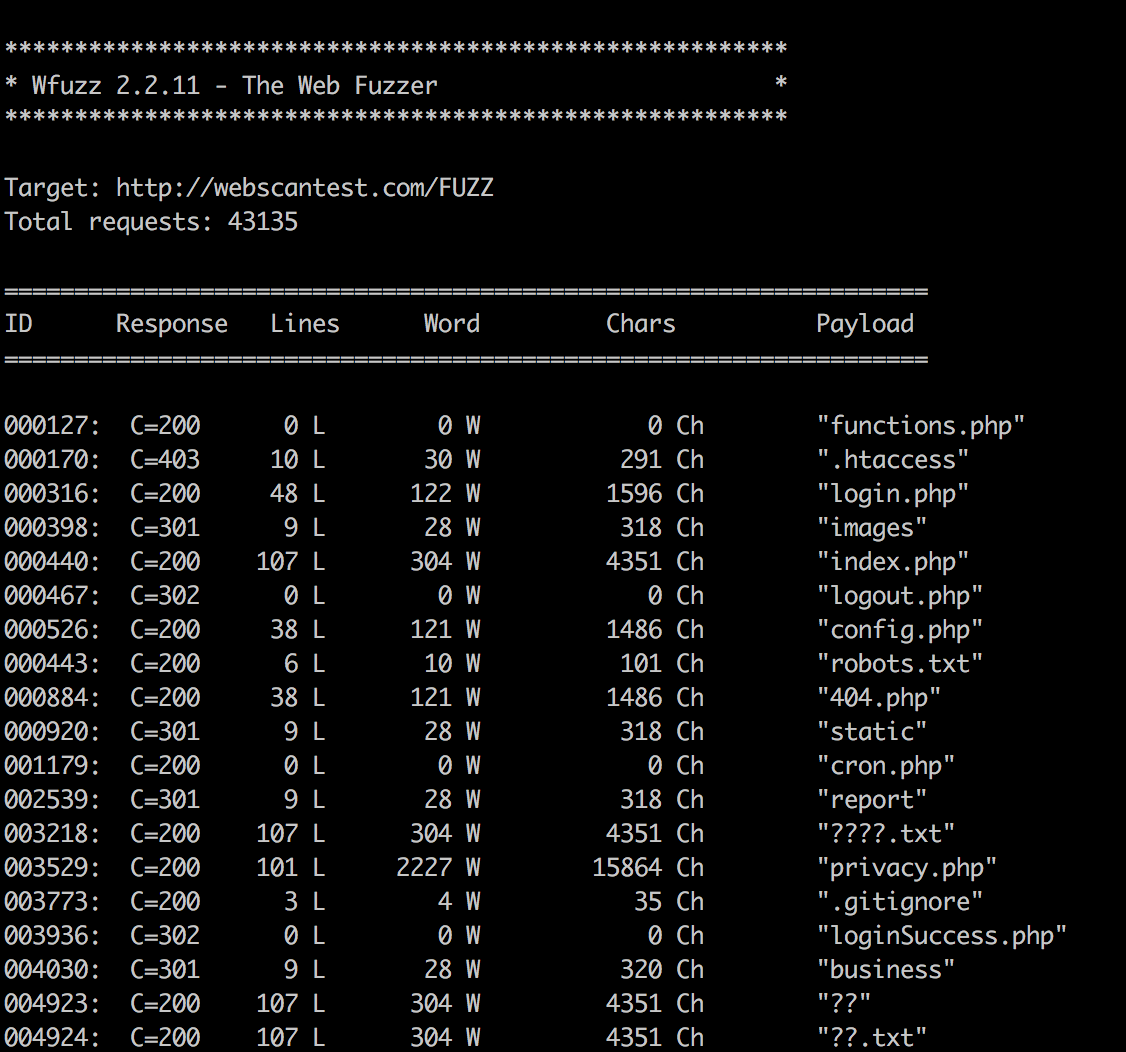The height and width of the screenshot is (1052, 1126).
Task: Click request ID 000443
Action: pos(52,664)
